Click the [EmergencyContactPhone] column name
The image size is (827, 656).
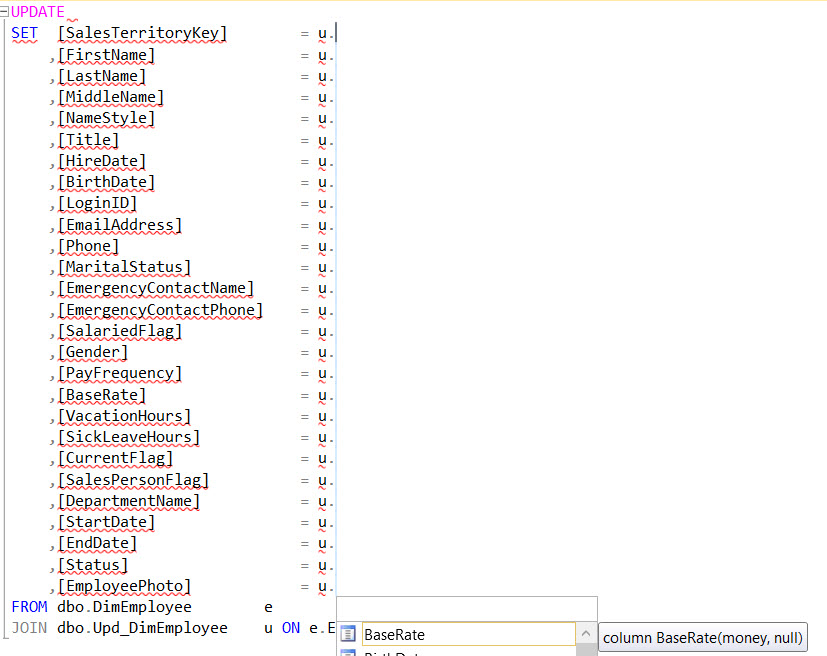point(160,310)
